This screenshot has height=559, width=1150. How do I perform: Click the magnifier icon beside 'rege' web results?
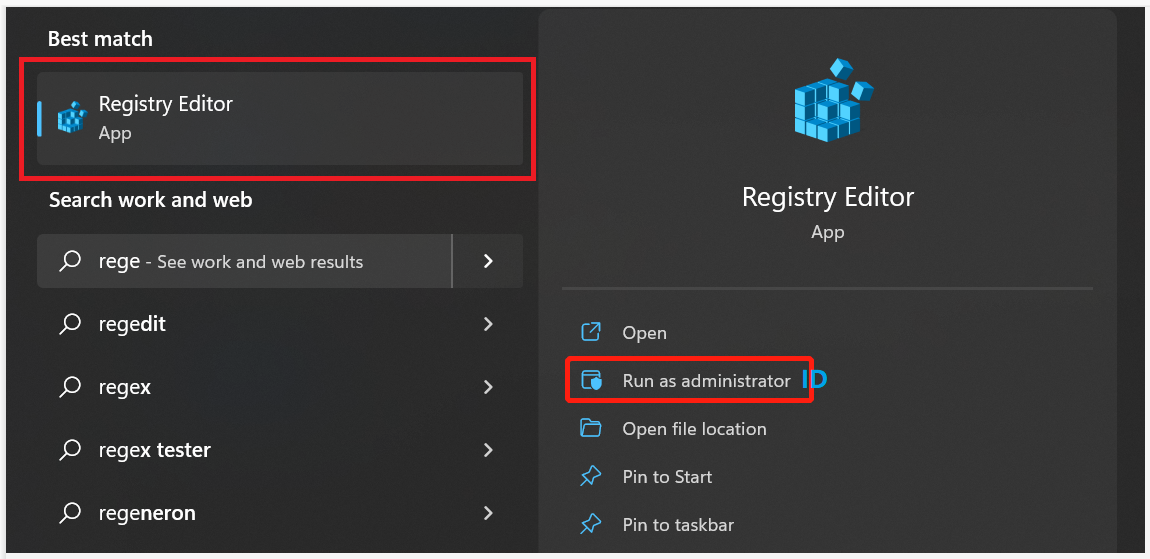70,261
